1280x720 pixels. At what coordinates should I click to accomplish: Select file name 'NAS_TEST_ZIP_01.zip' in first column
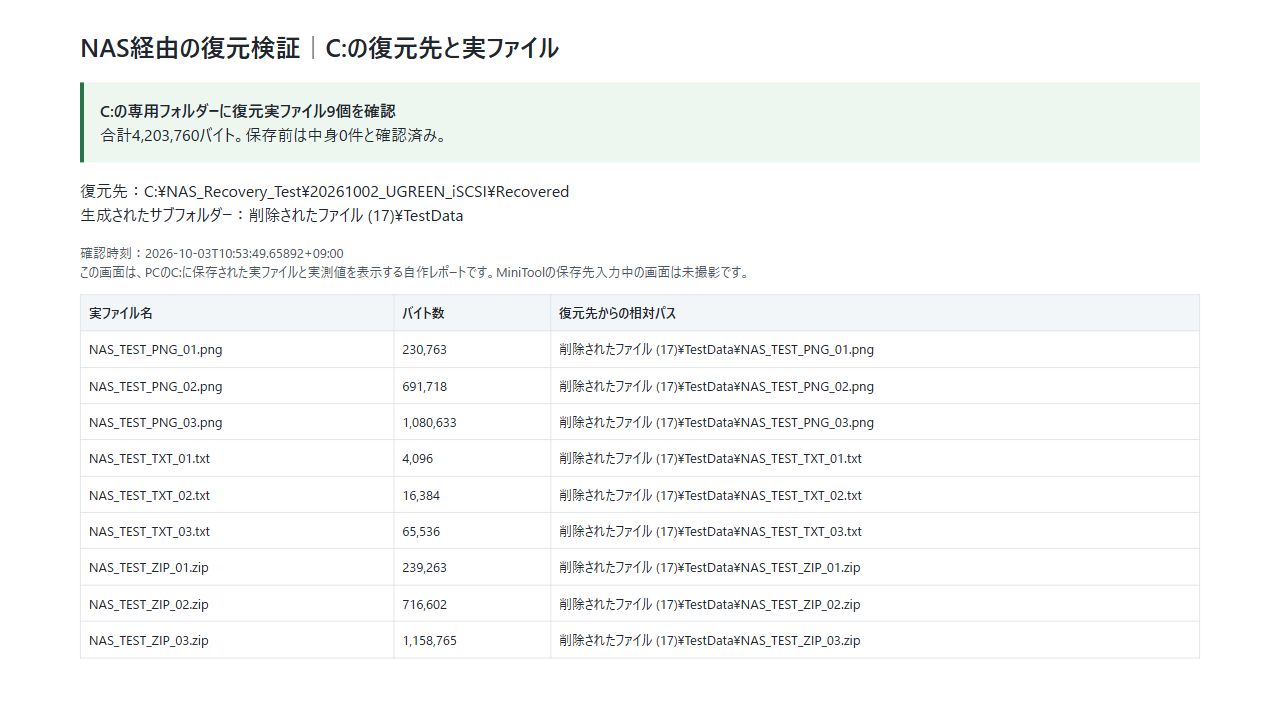(148, 568)
